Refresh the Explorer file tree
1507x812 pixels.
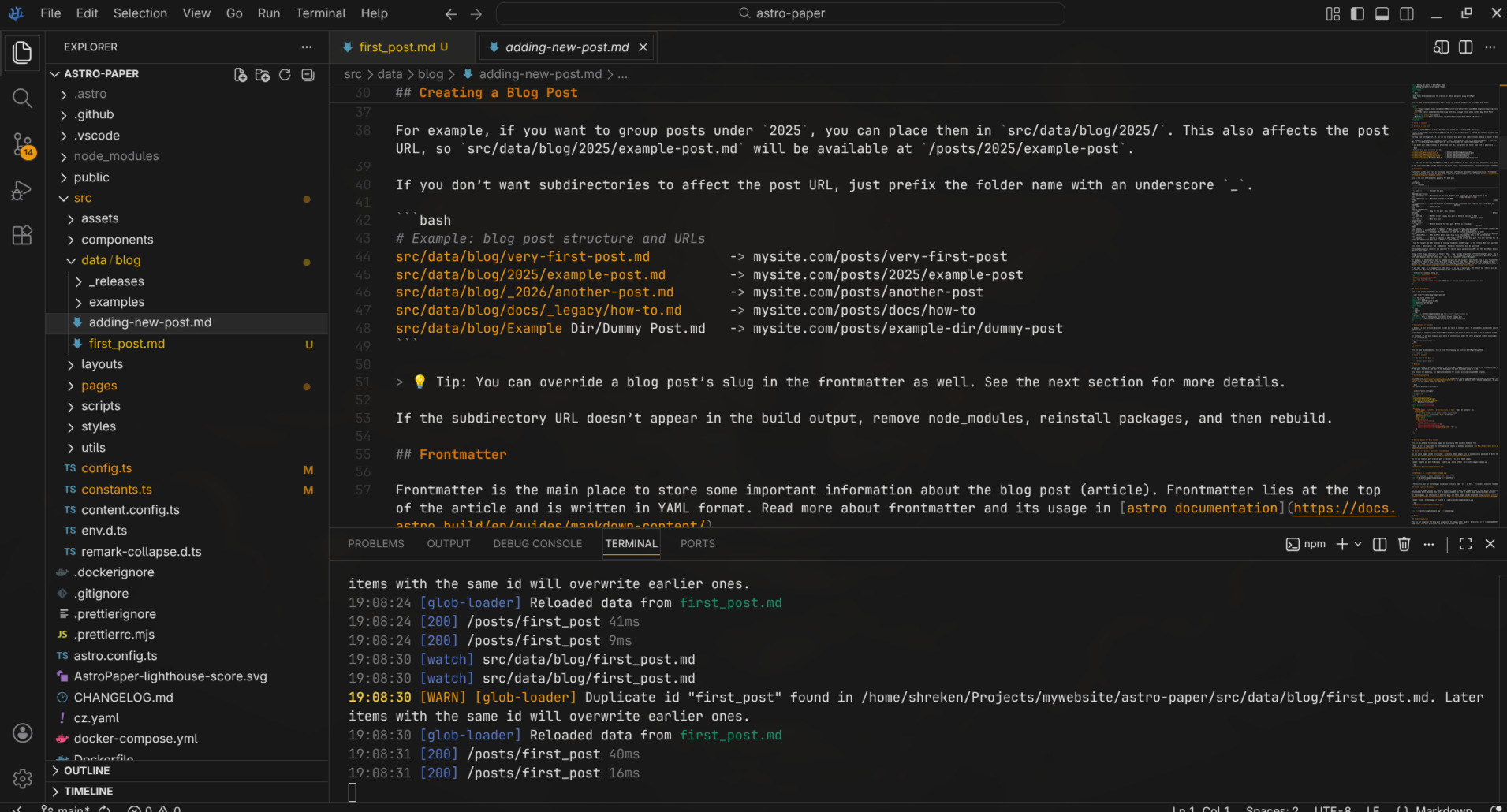pyautogui.click(x=285, y=74)
